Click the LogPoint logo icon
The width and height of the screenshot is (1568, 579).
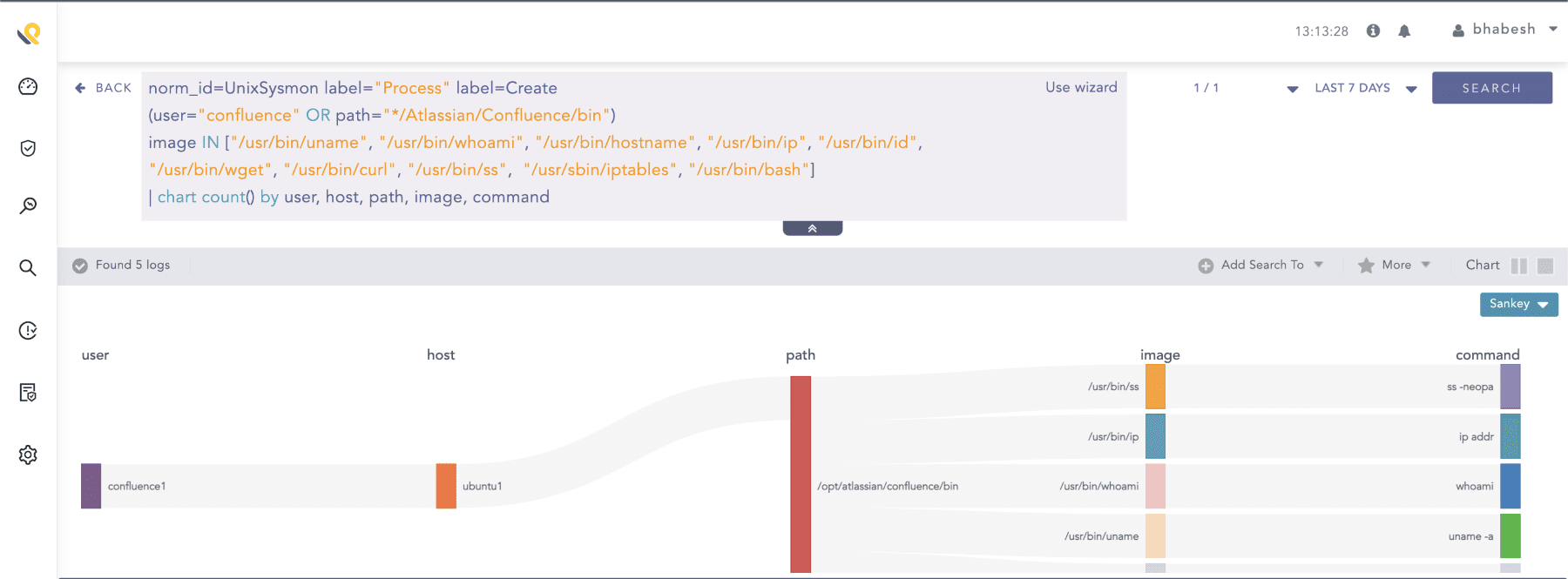point(29,34)
